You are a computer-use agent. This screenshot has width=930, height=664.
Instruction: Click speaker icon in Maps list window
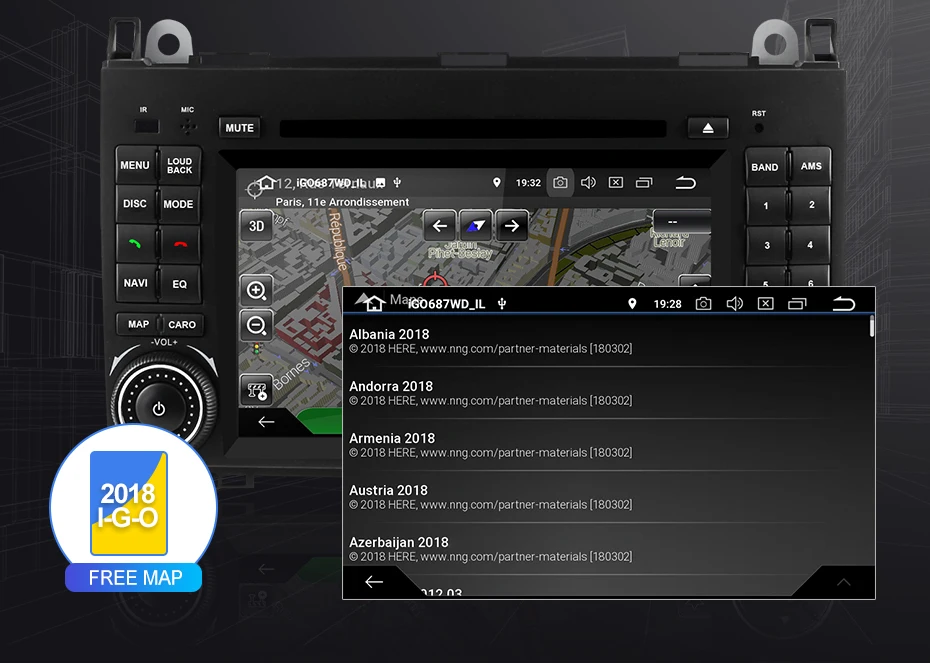pos(734,304)
